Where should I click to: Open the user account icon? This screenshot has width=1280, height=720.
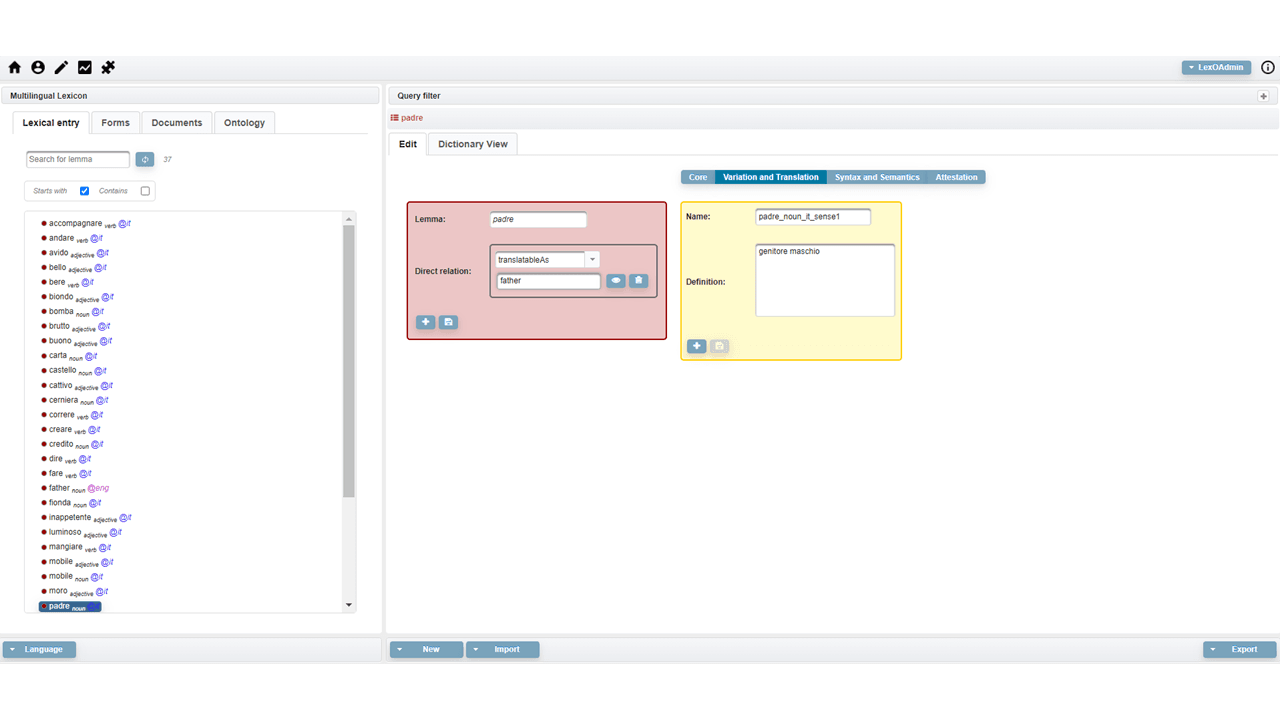38,68
